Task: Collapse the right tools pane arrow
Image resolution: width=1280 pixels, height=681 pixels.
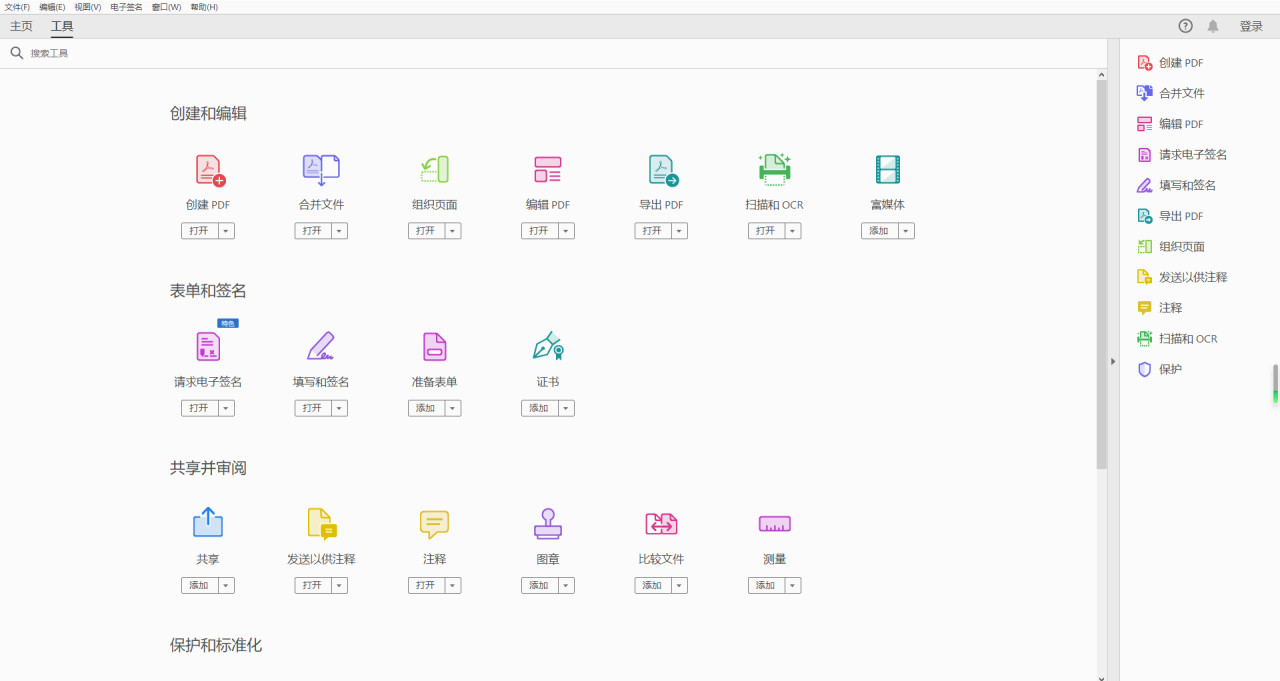Action: click(x=1113, y=361)
